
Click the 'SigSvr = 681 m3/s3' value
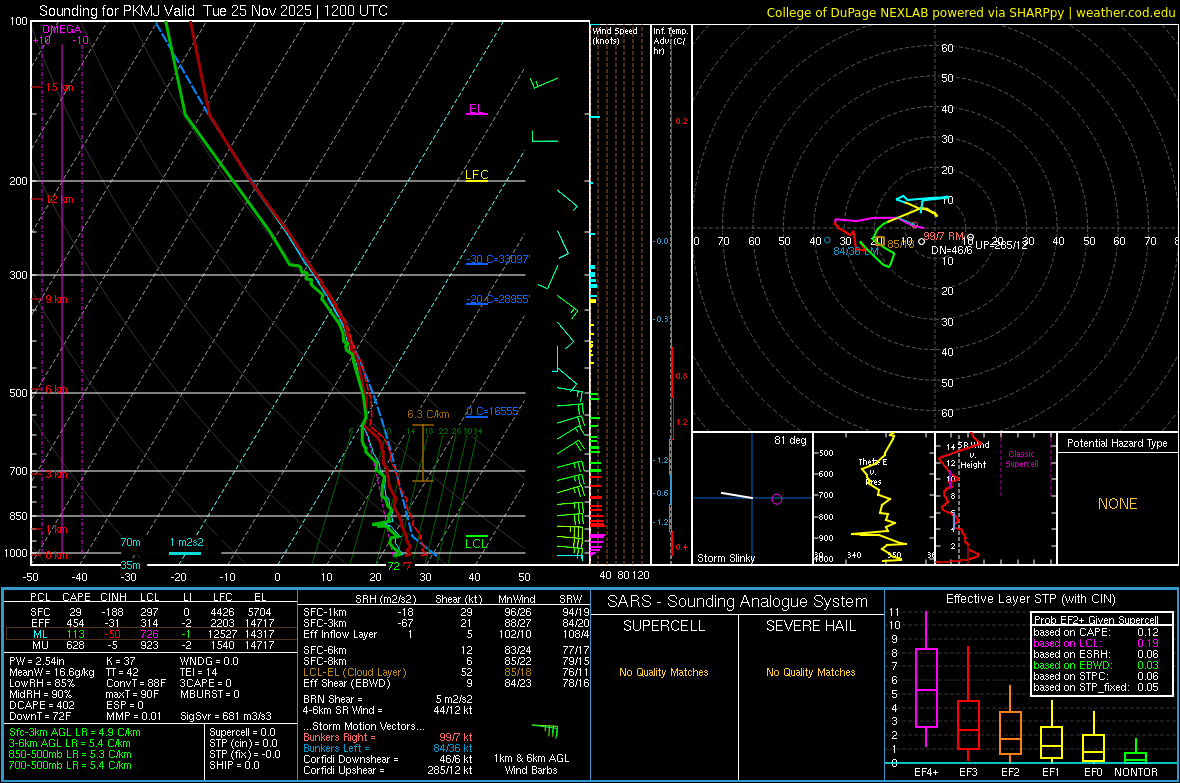[226, 716]
